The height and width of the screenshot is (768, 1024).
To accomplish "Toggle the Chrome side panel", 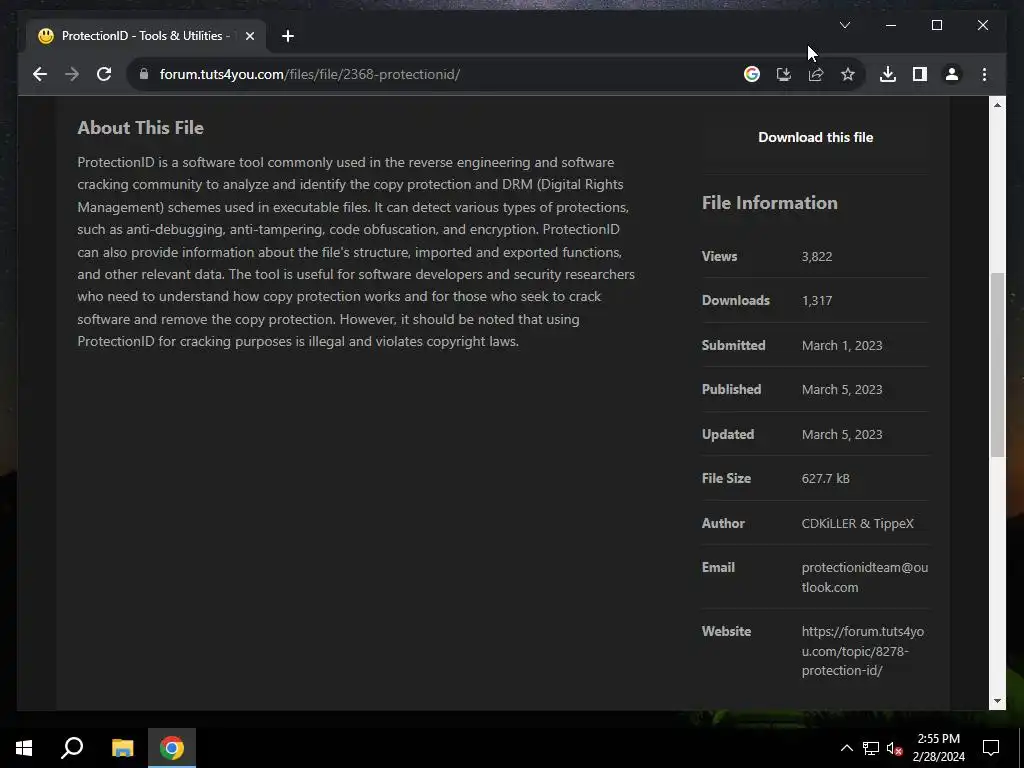I will click(920, 74).
